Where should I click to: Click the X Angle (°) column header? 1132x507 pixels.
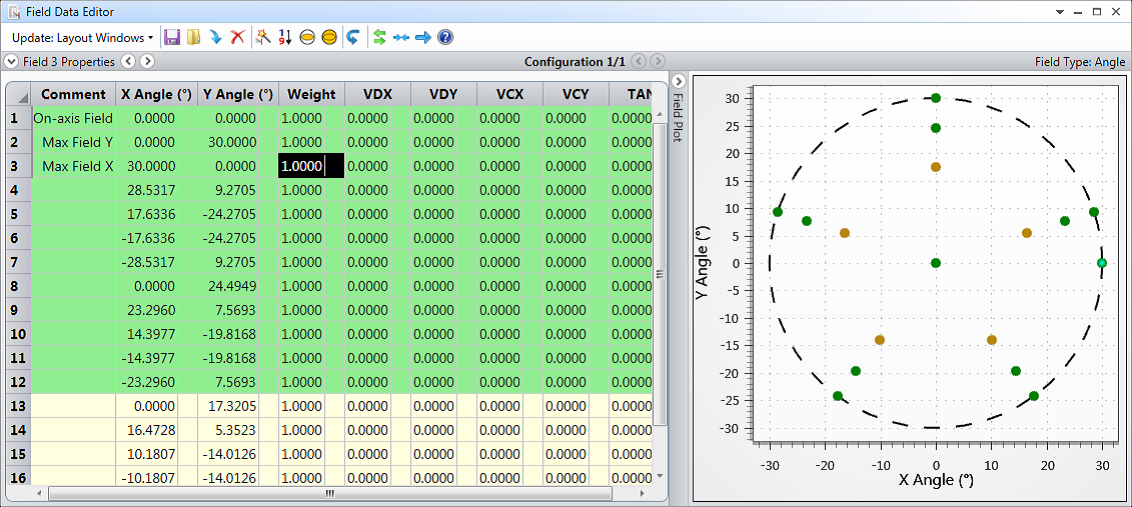pyautogui.click(x=156, y=94)
